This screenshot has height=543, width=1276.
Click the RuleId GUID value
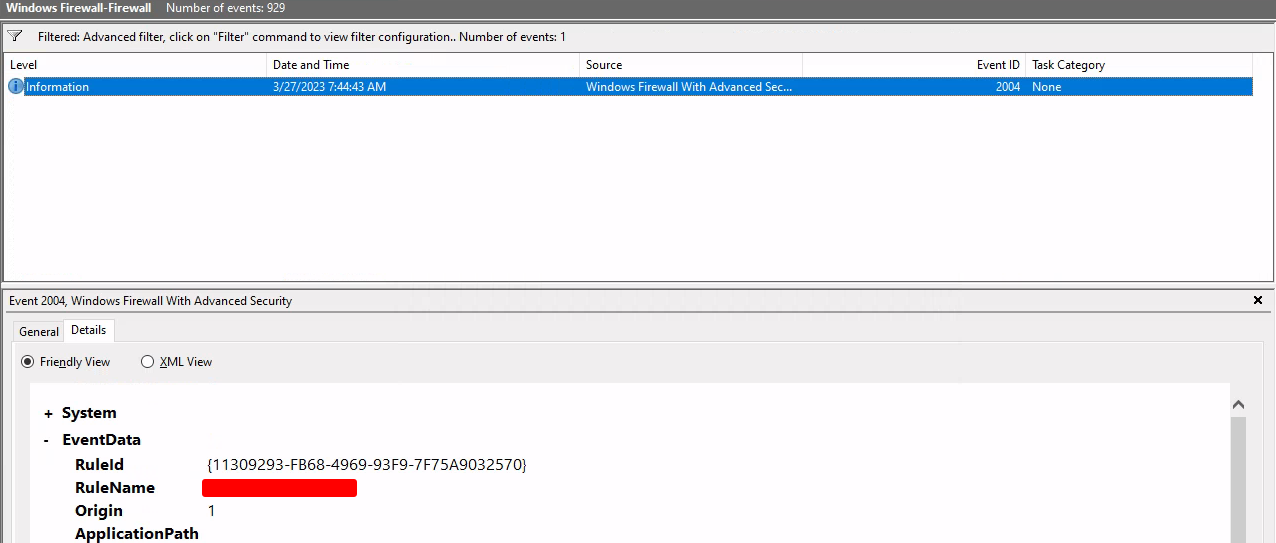[366, 465]
